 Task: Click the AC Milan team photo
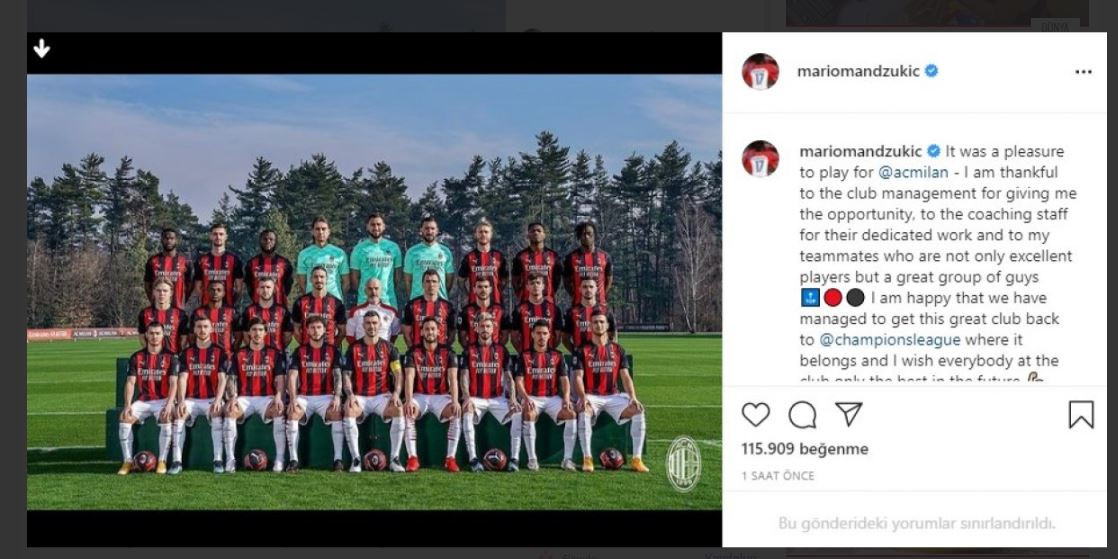tap(374, 292)
